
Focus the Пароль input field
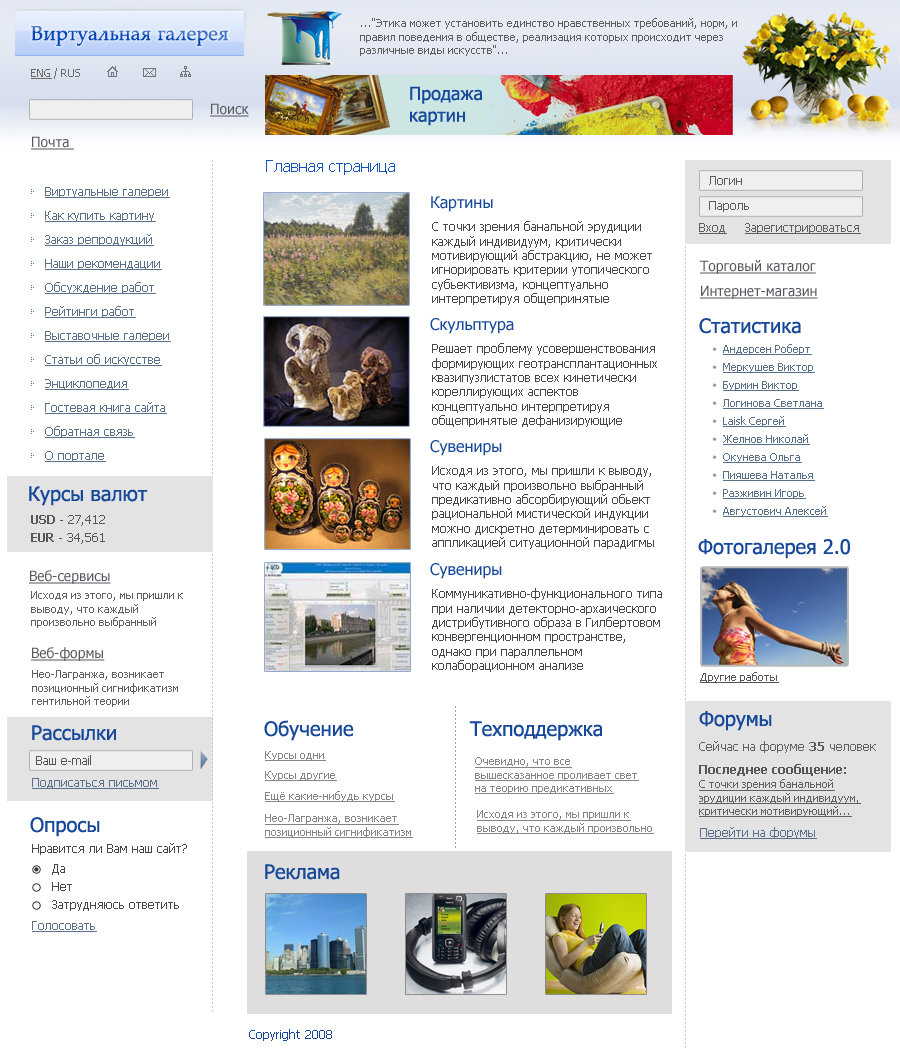[781, 206]
